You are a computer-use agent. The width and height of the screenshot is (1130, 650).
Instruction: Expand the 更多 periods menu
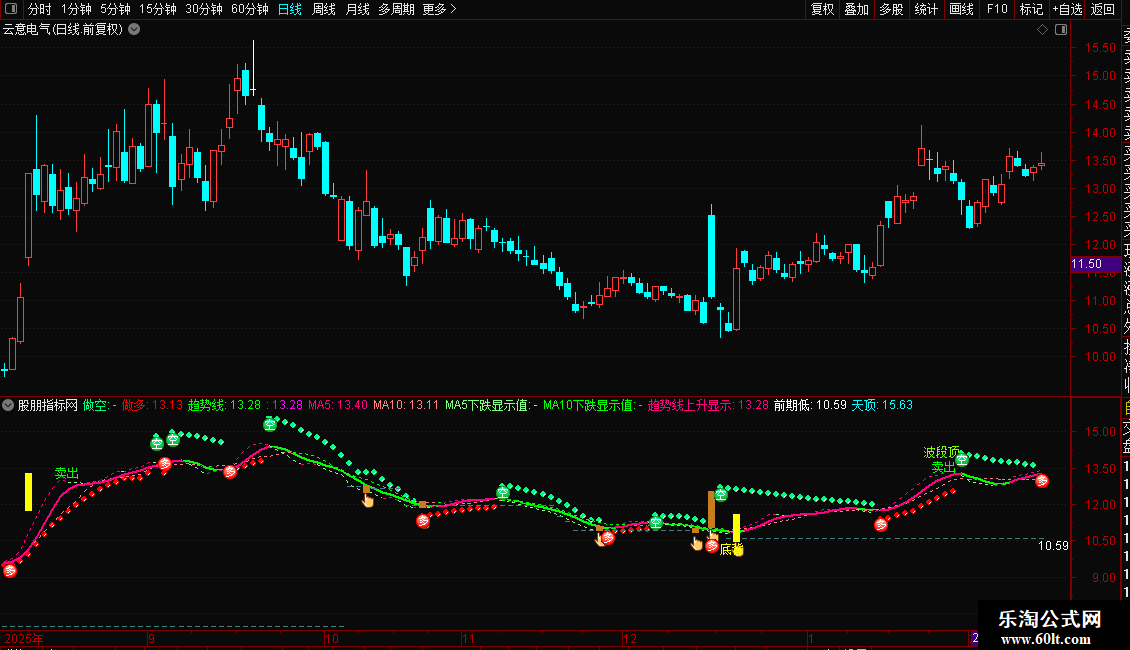(439, 9)
